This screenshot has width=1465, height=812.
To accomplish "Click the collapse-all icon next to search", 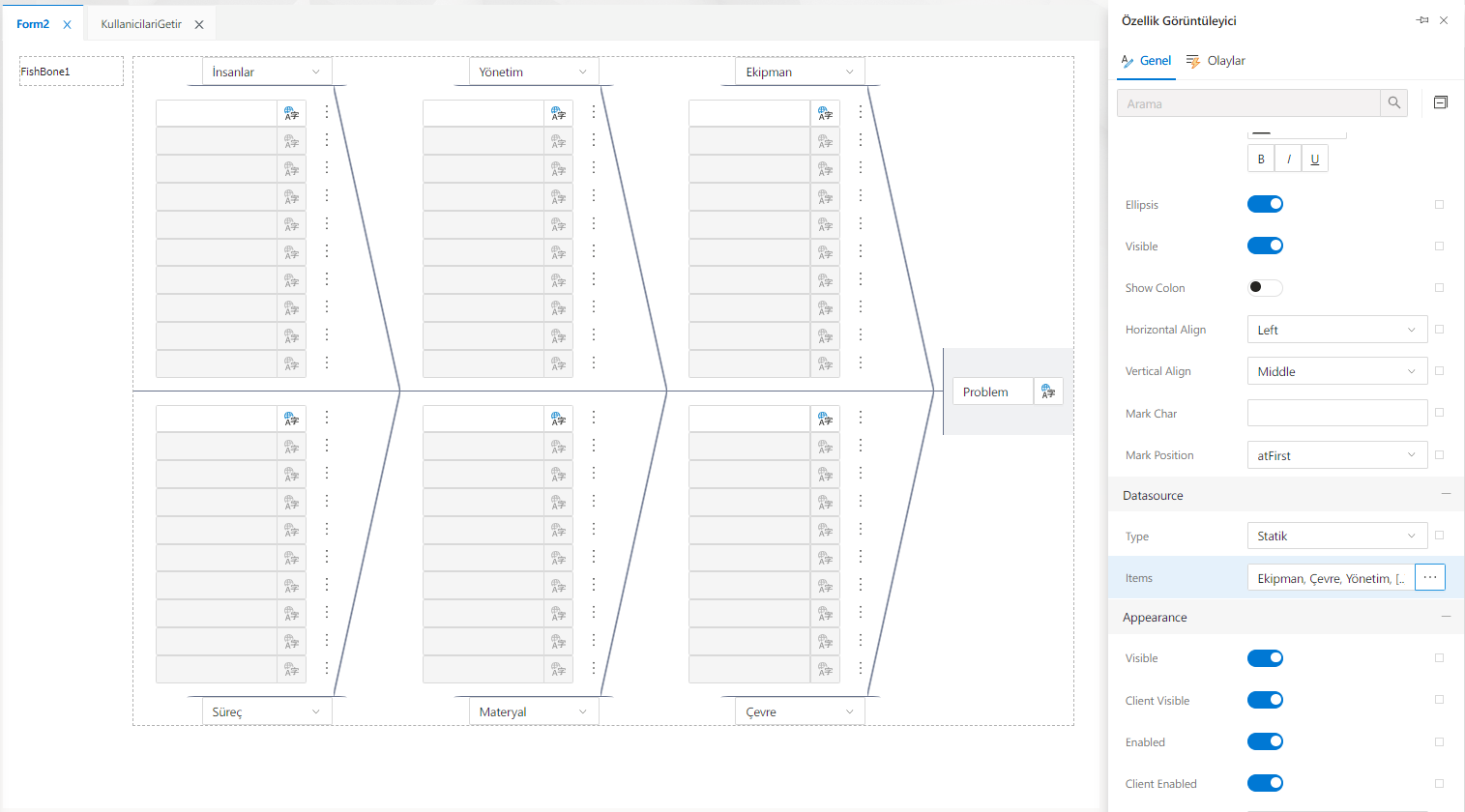I will click(x=1441, y=102).
